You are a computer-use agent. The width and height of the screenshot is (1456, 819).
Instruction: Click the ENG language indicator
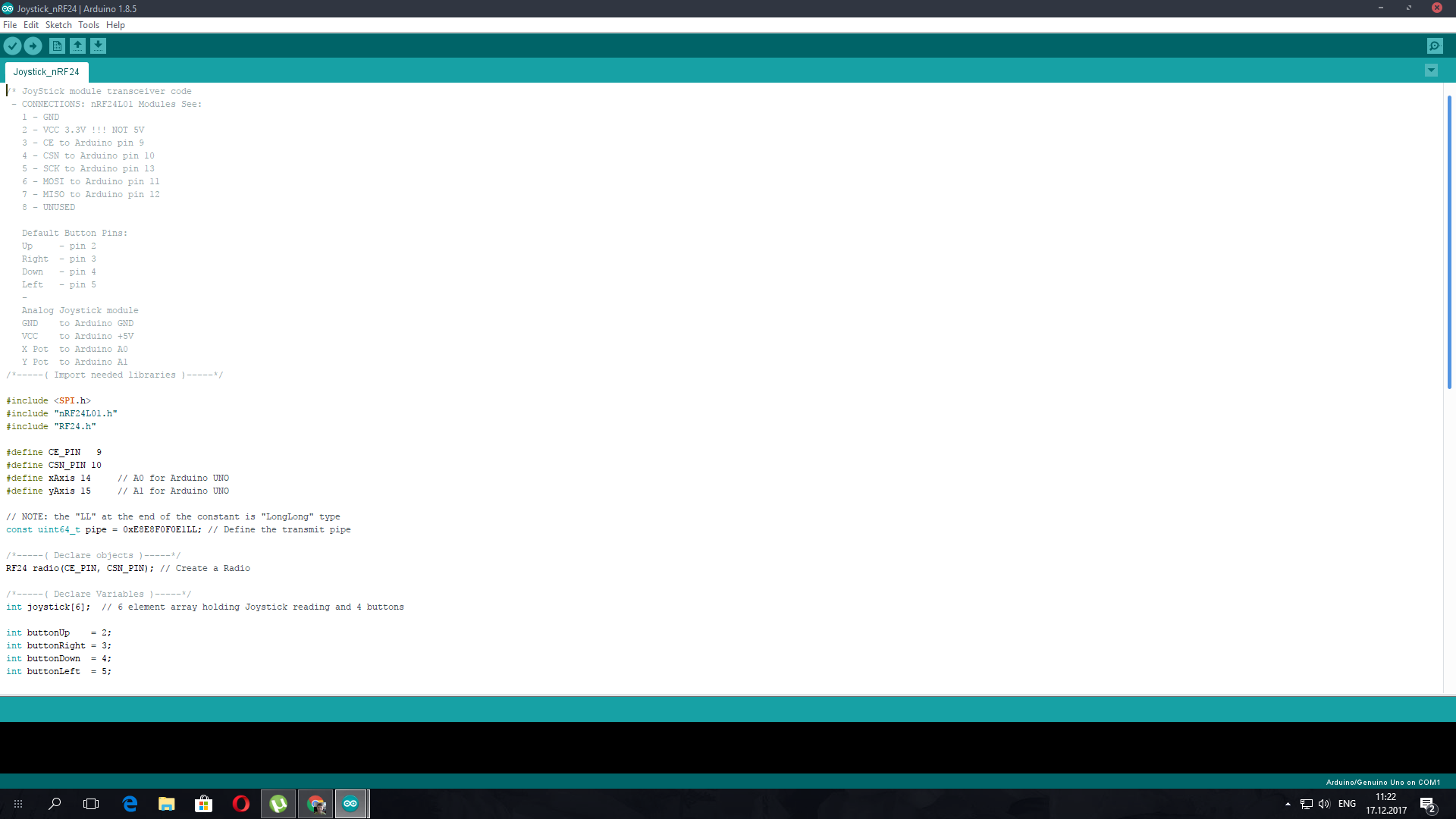coord(1347,804)
